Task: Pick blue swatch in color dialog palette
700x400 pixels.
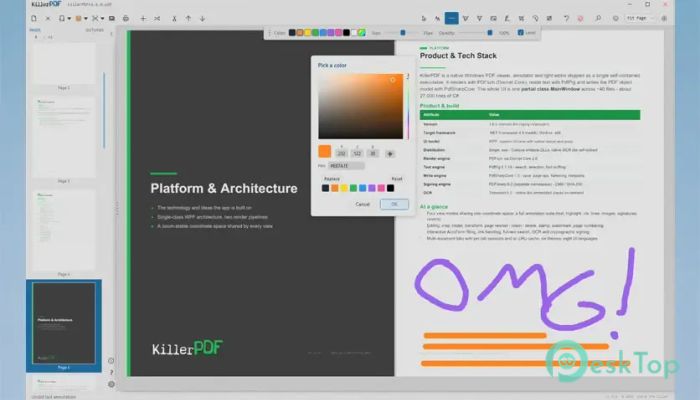Action: (x=362, y=188)
